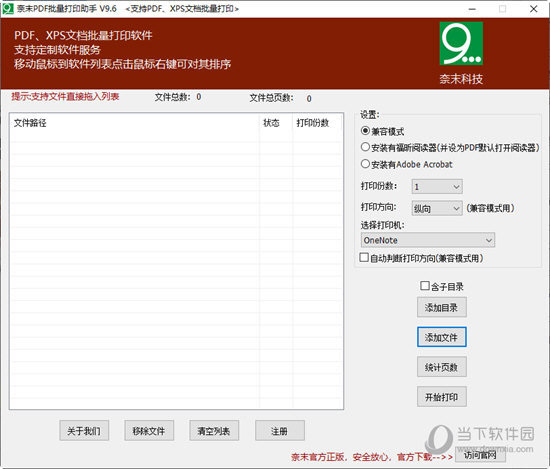Open the 打印方向 dropdown showing 纵向
Screen dimensions: 550x469
tap(437, 208)
